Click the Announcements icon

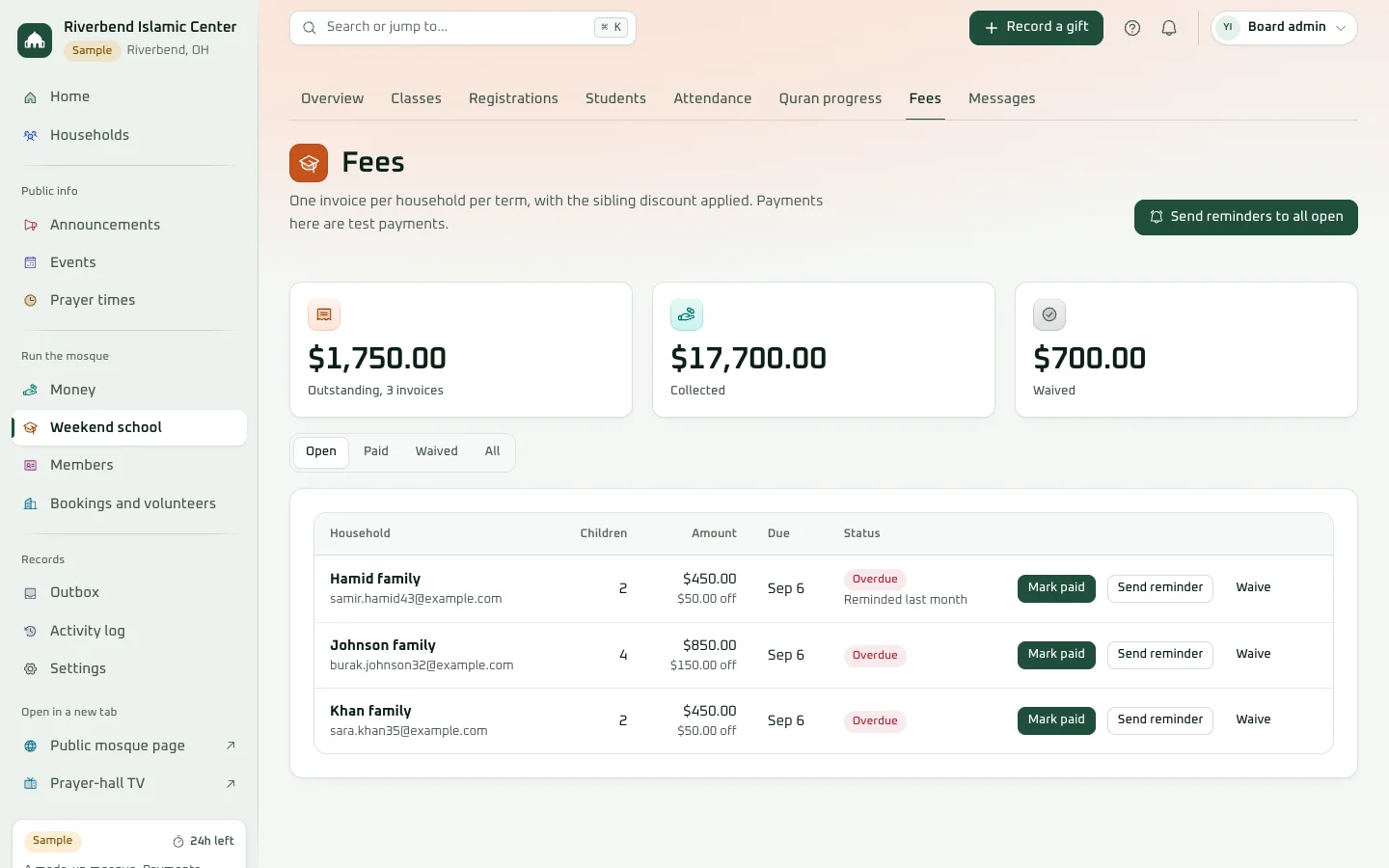(x=31, y=226)
